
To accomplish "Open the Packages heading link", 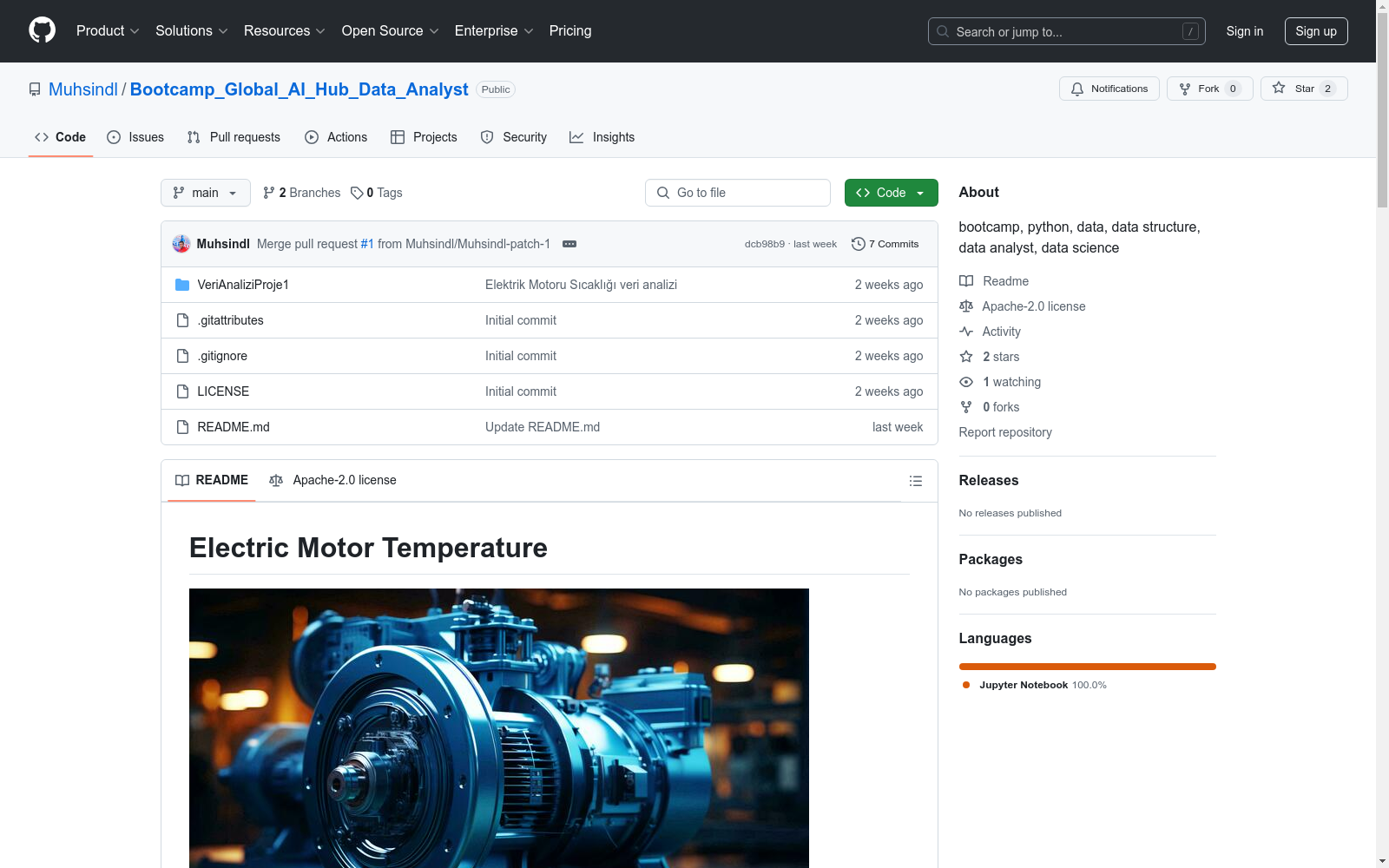I will [991, 559].
